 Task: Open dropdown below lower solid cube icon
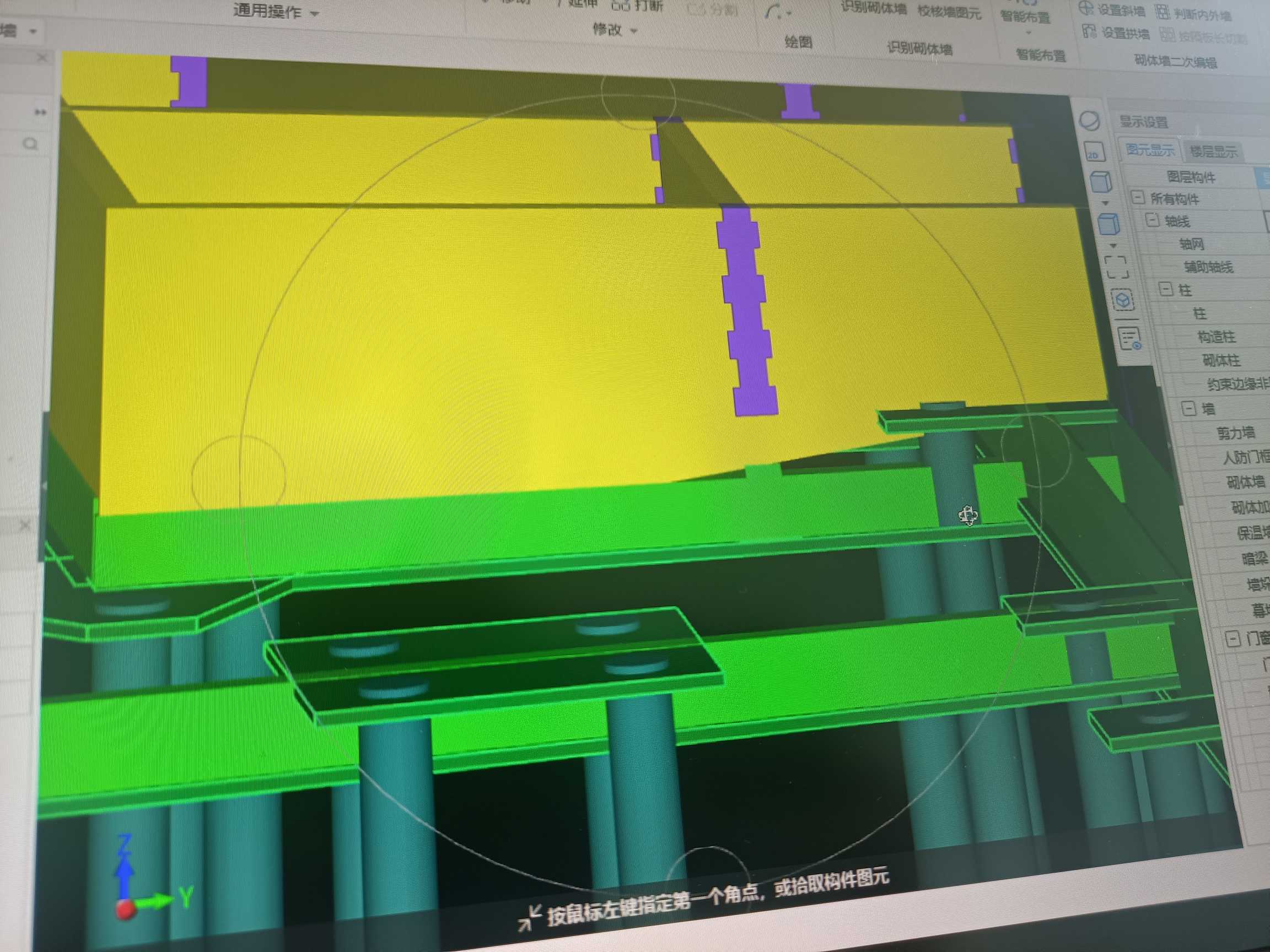[x=1113, y=245]
